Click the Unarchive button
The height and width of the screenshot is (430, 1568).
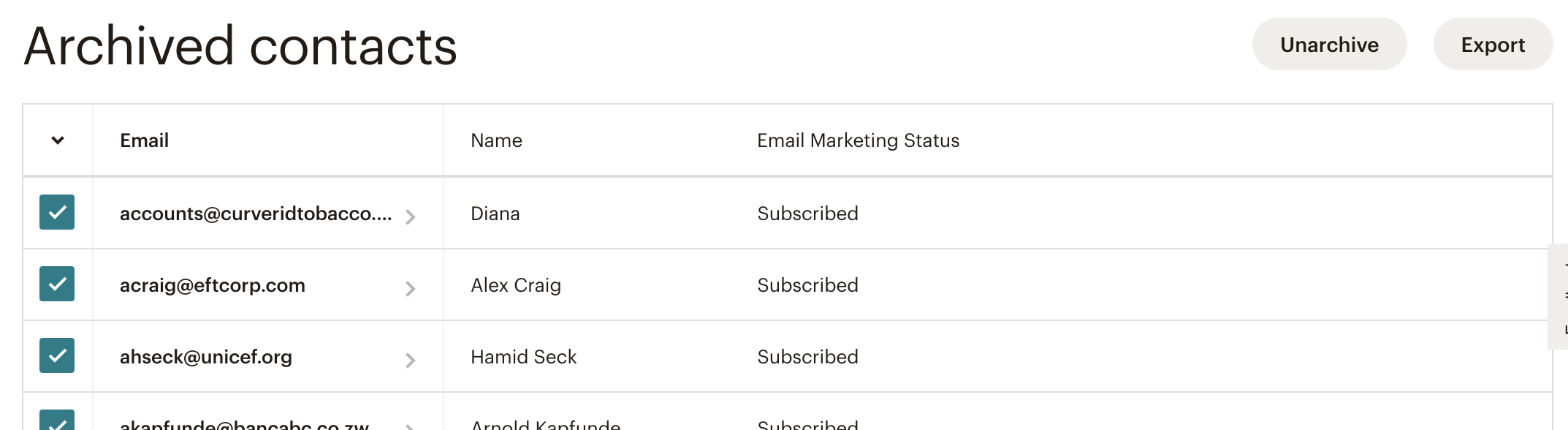(x=1328, y=45)
